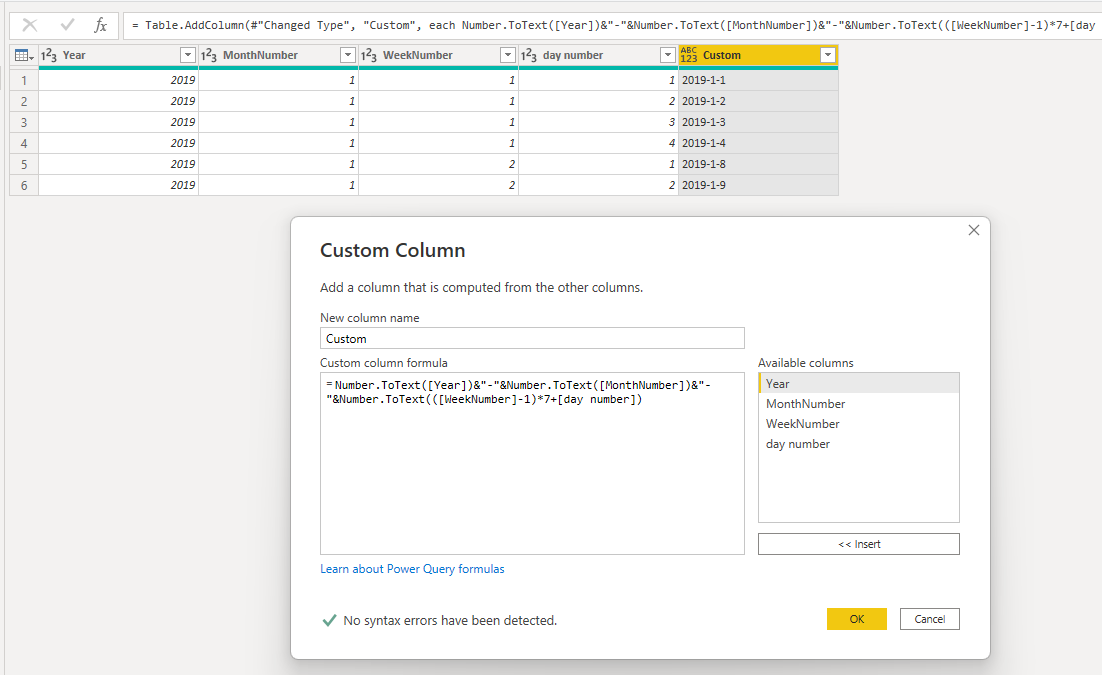Select Year in Available columns
The width and height of the screenshot is (1102, 675).
[x=858, y=384]
